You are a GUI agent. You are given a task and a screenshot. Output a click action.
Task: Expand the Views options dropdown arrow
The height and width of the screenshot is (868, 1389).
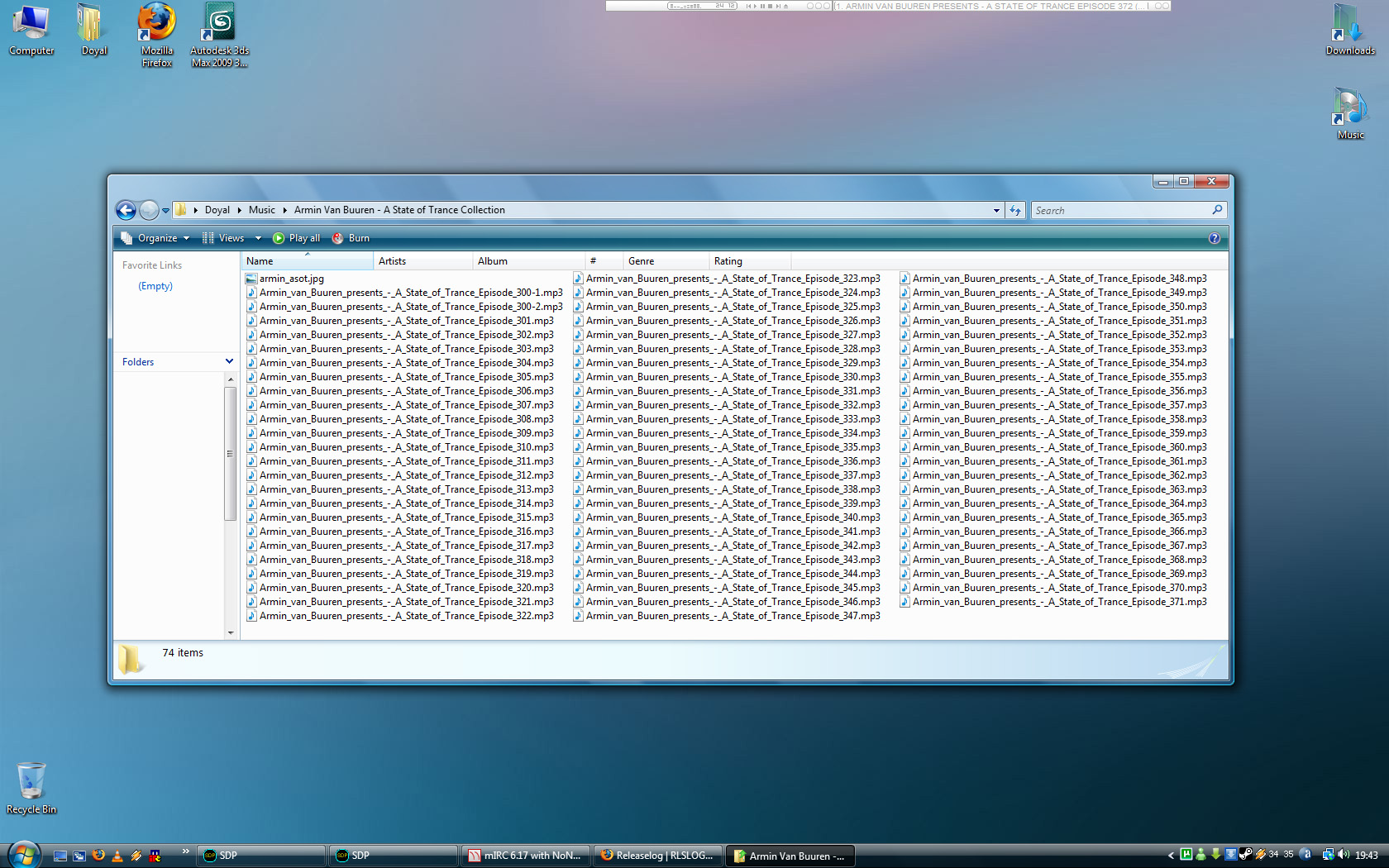point(258,238)
